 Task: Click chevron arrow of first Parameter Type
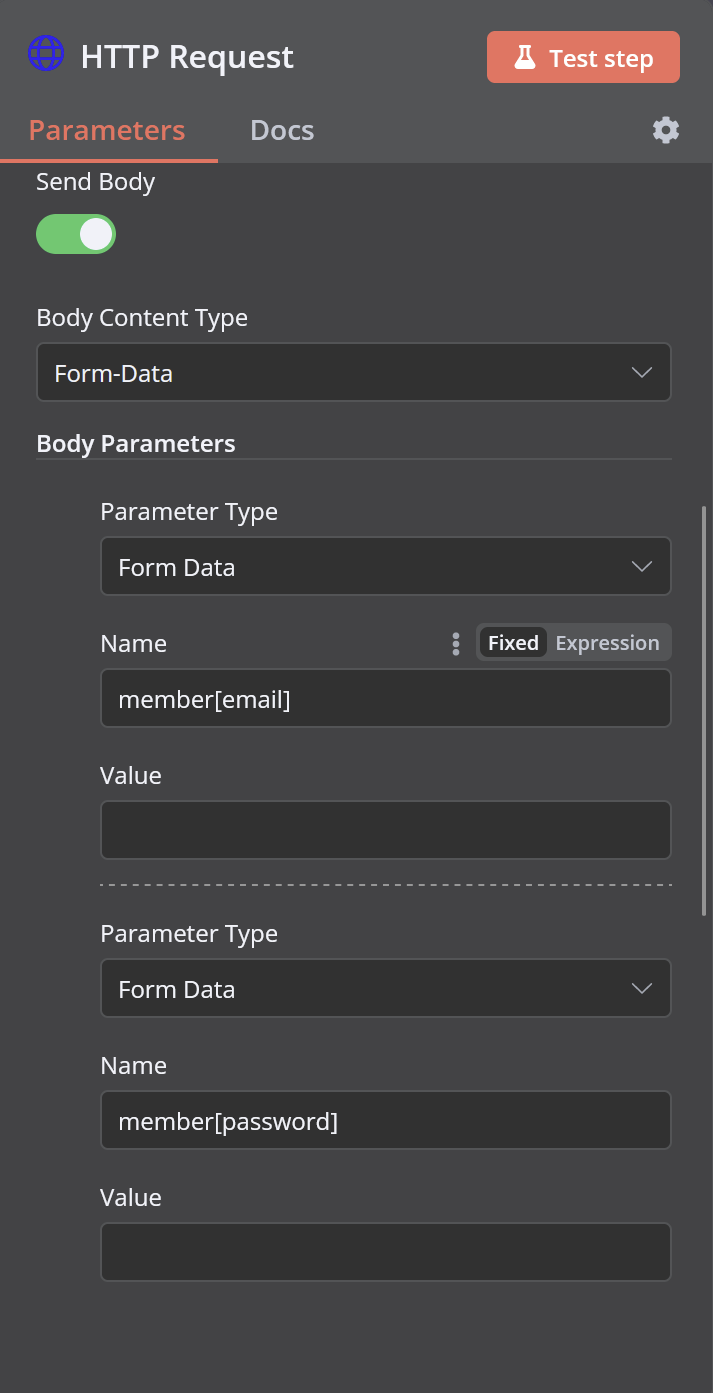[642, 567]
